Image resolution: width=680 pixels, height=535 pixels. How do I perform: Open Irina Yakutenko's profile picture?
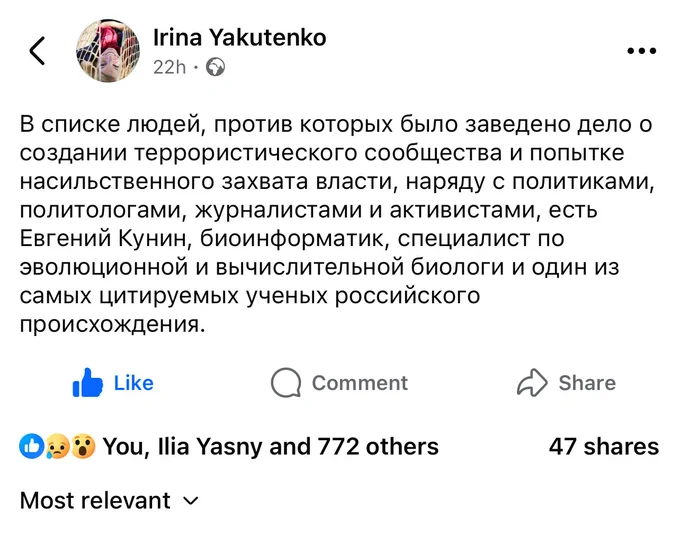point(108,51)
